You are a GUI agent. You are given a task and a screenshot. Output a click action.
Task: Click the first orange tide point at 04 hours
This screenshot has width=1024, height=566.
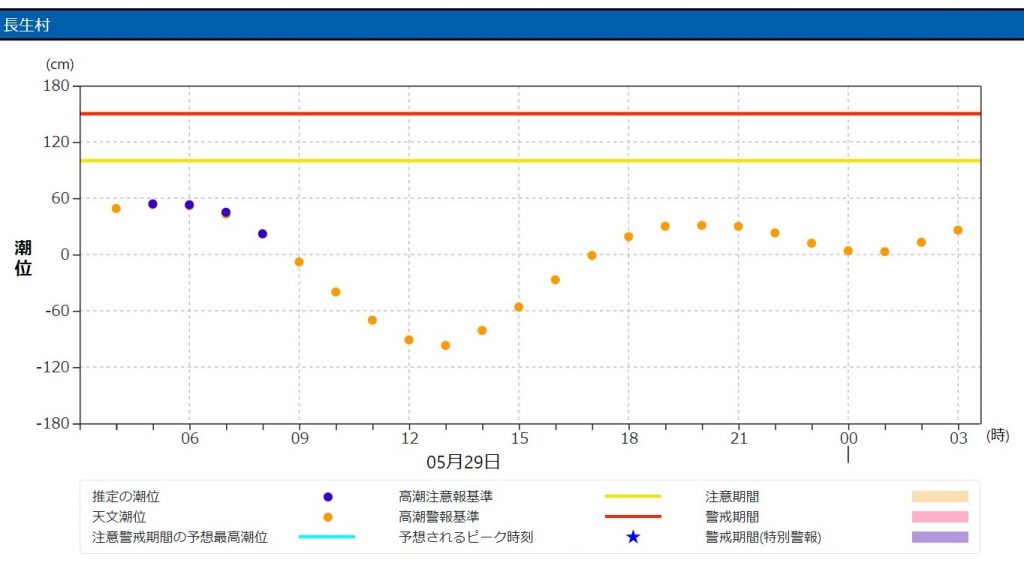(116, 209)
